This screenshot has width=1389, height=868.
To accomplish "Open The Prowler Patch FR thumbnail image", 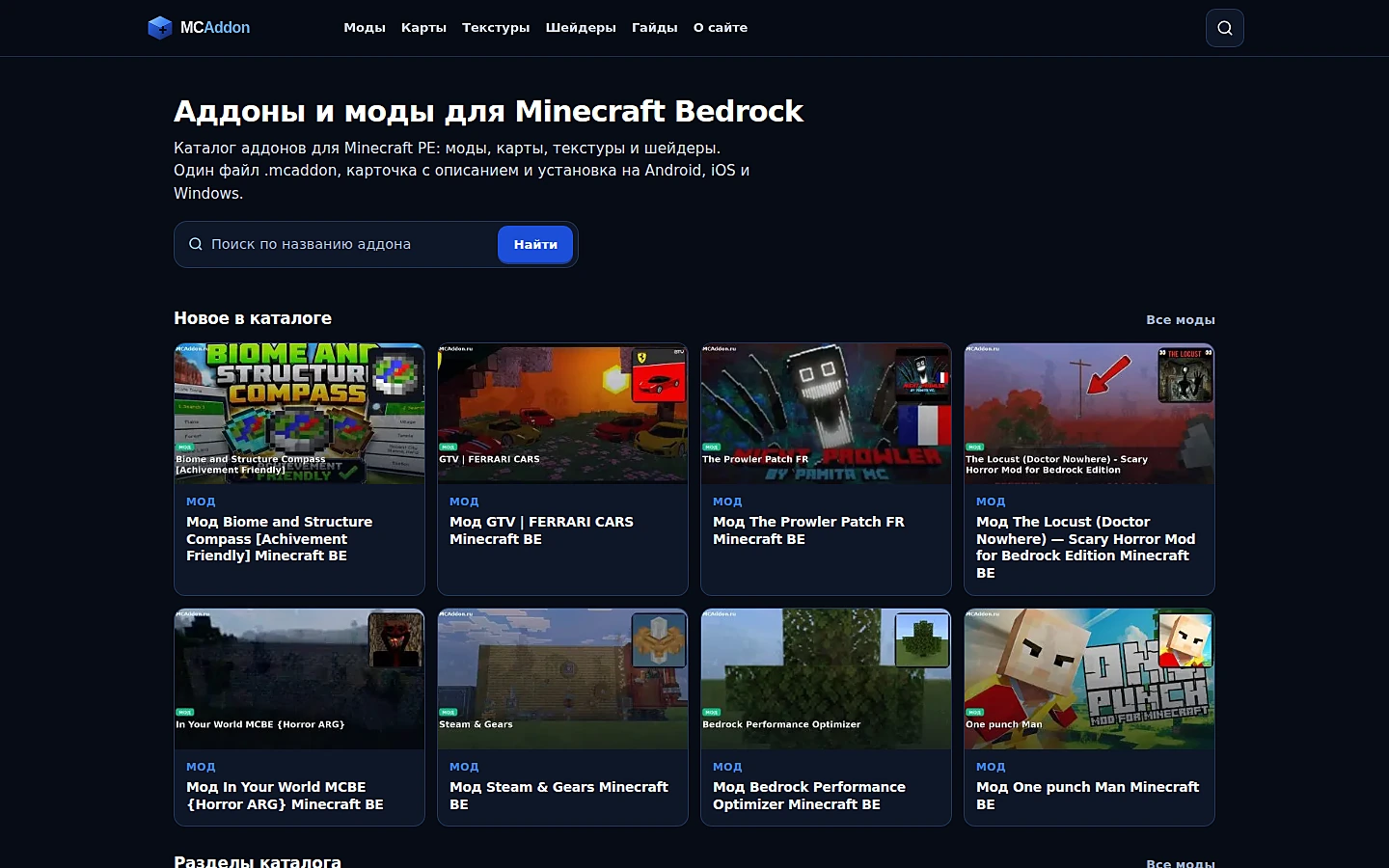I will 826,414.
